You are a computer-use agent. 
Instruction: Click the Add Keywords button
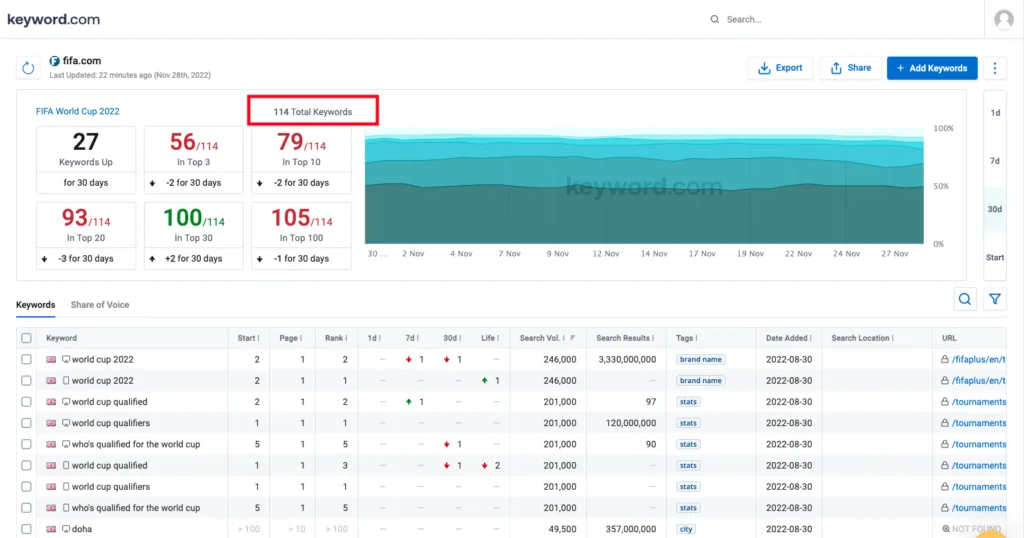pyautogui.click(x=932, y=68)
